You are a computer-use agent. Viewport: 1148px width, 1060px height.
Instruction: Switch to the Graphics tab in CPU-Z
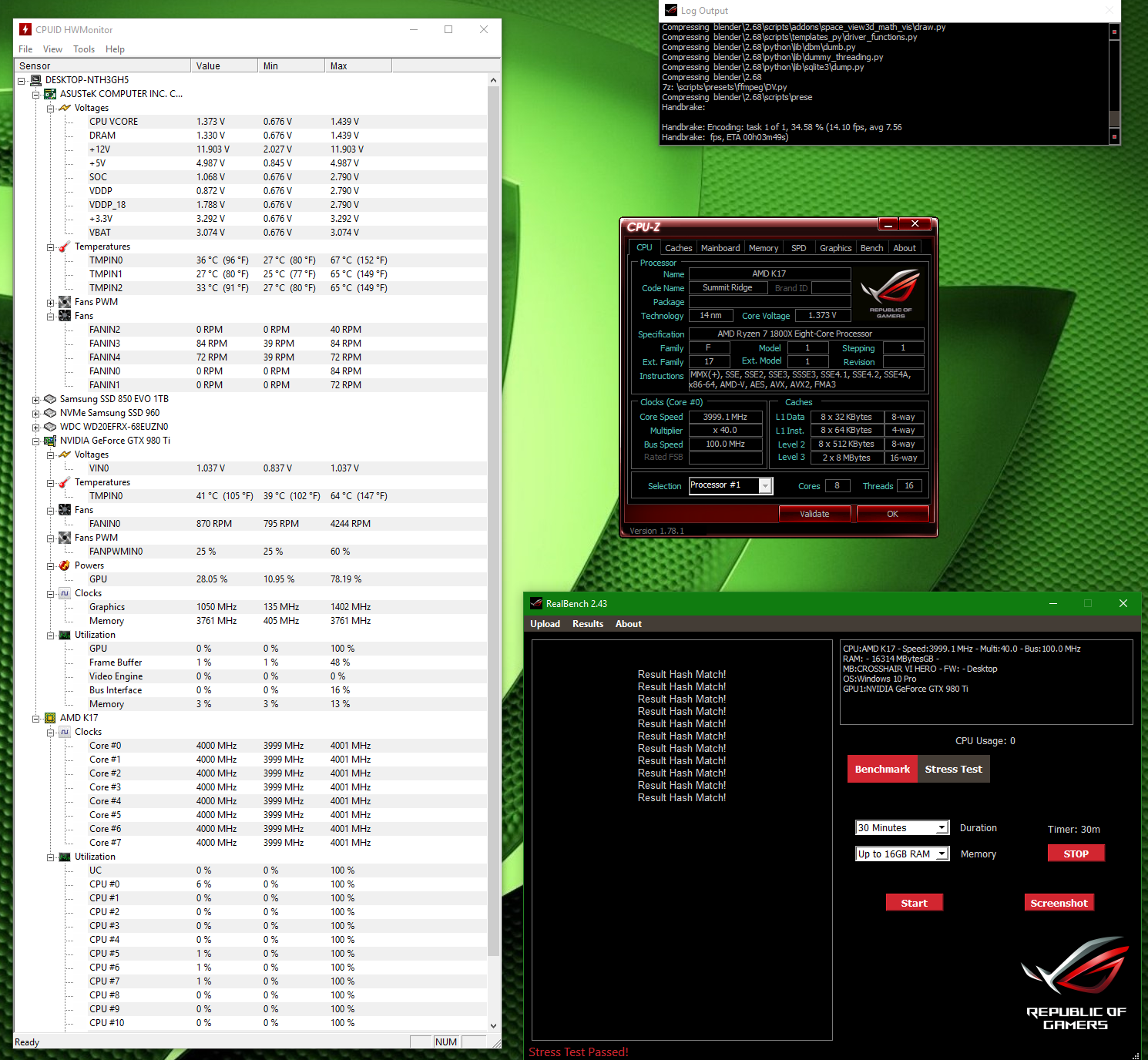tap(835, 248)
